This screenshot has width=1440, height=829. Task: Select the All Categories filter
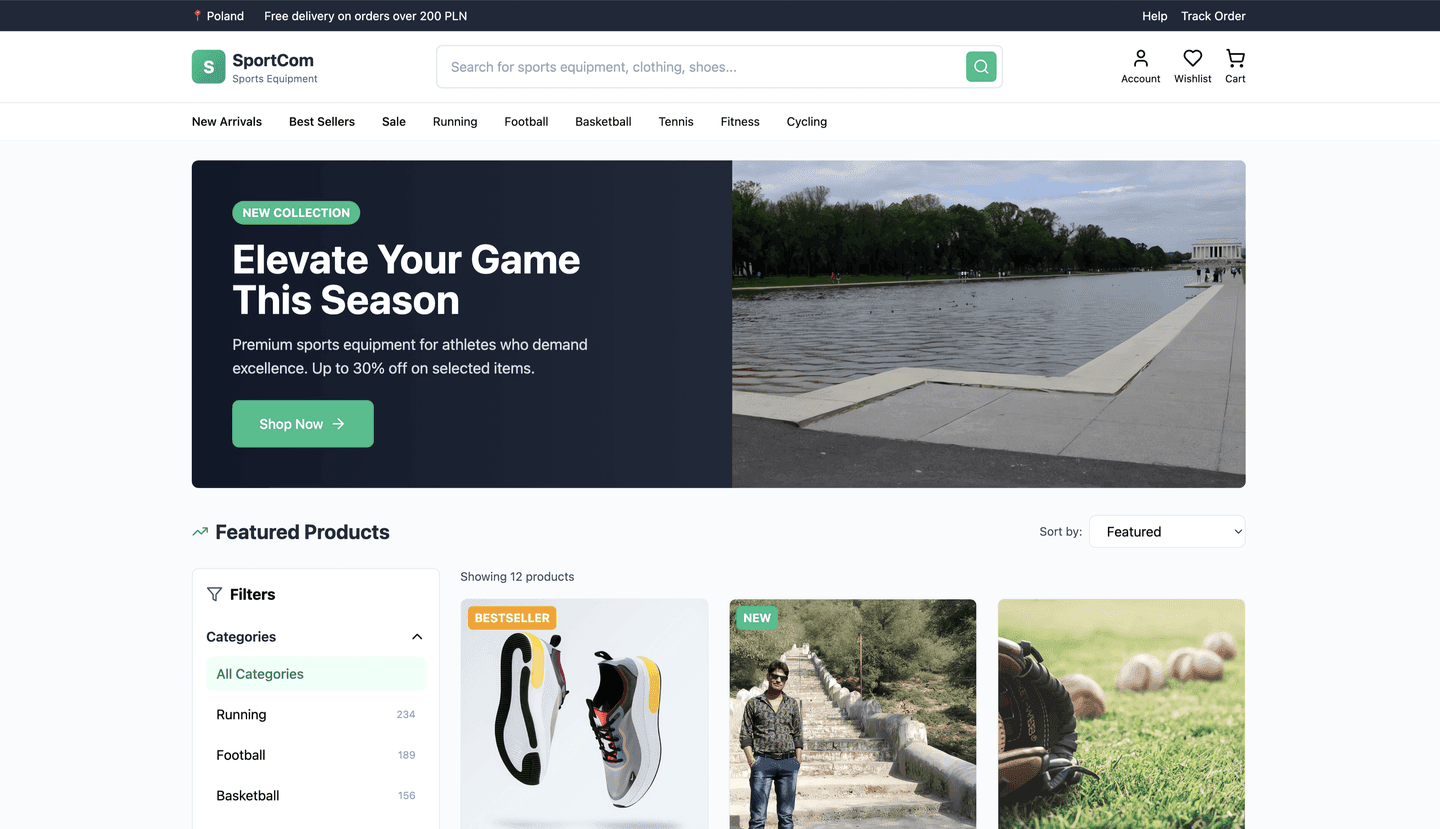click(259, 673)
